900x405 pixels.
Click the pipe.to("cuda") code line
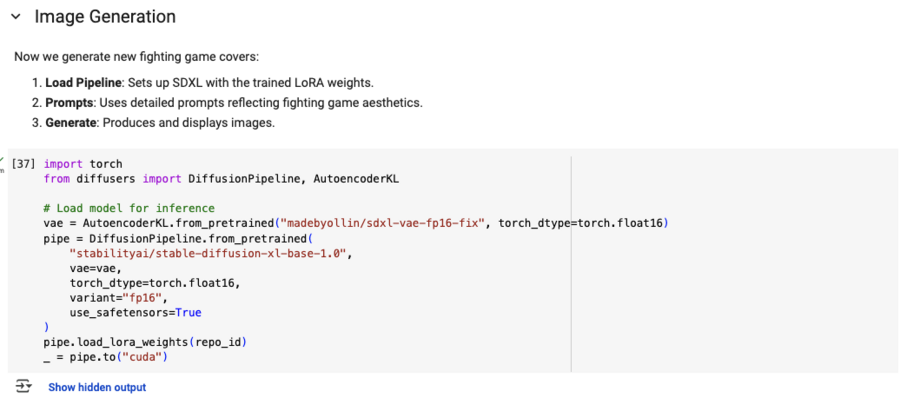105,357
